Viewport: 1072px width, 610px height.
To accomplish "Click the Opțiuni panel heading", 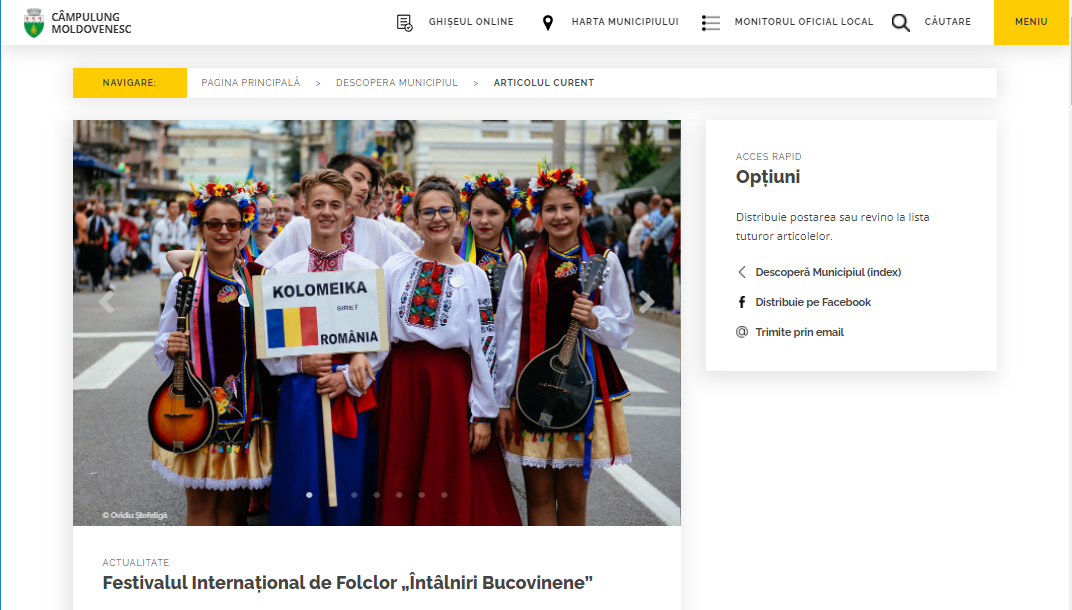I will [x=768, y=177].
